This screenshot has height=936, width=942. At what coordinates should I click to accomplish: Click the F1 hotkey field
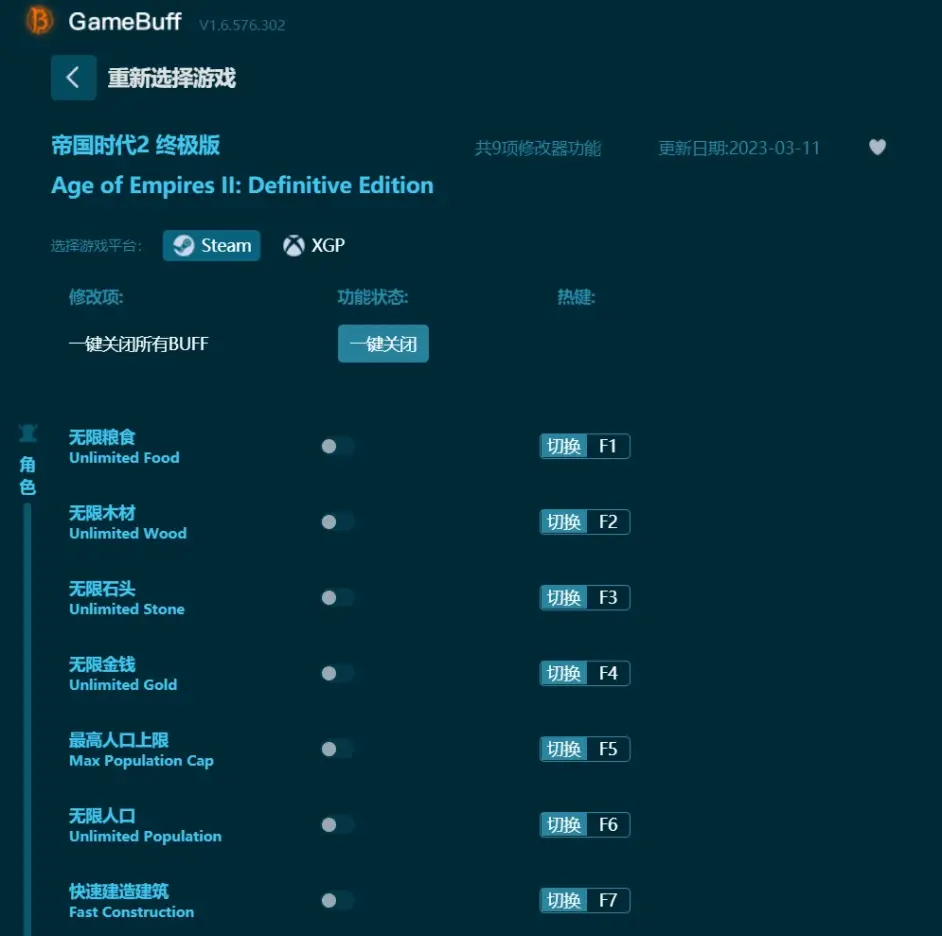tap(608, 446)
